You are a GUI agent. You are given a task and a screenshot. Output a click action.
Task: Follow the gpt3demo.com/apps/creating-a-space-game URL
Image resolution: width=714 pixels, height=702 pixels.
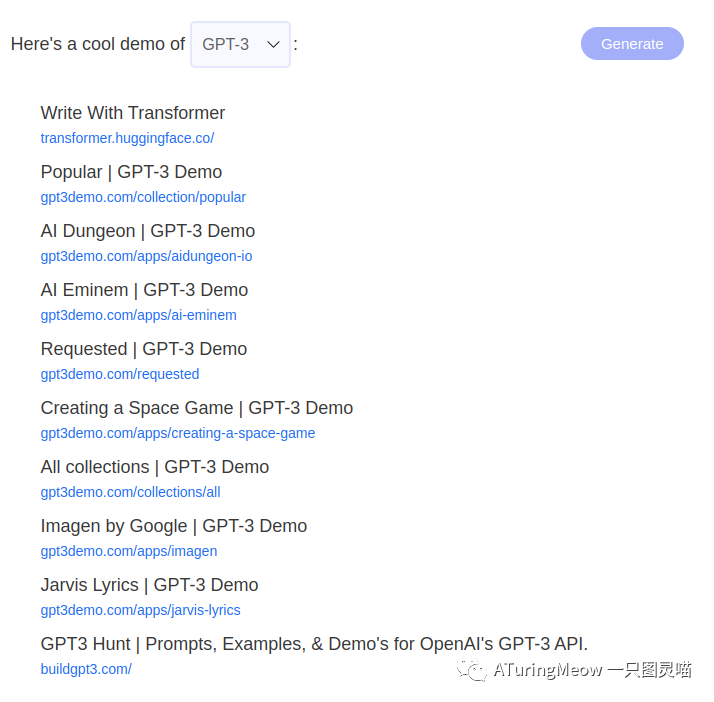(178, 433)
